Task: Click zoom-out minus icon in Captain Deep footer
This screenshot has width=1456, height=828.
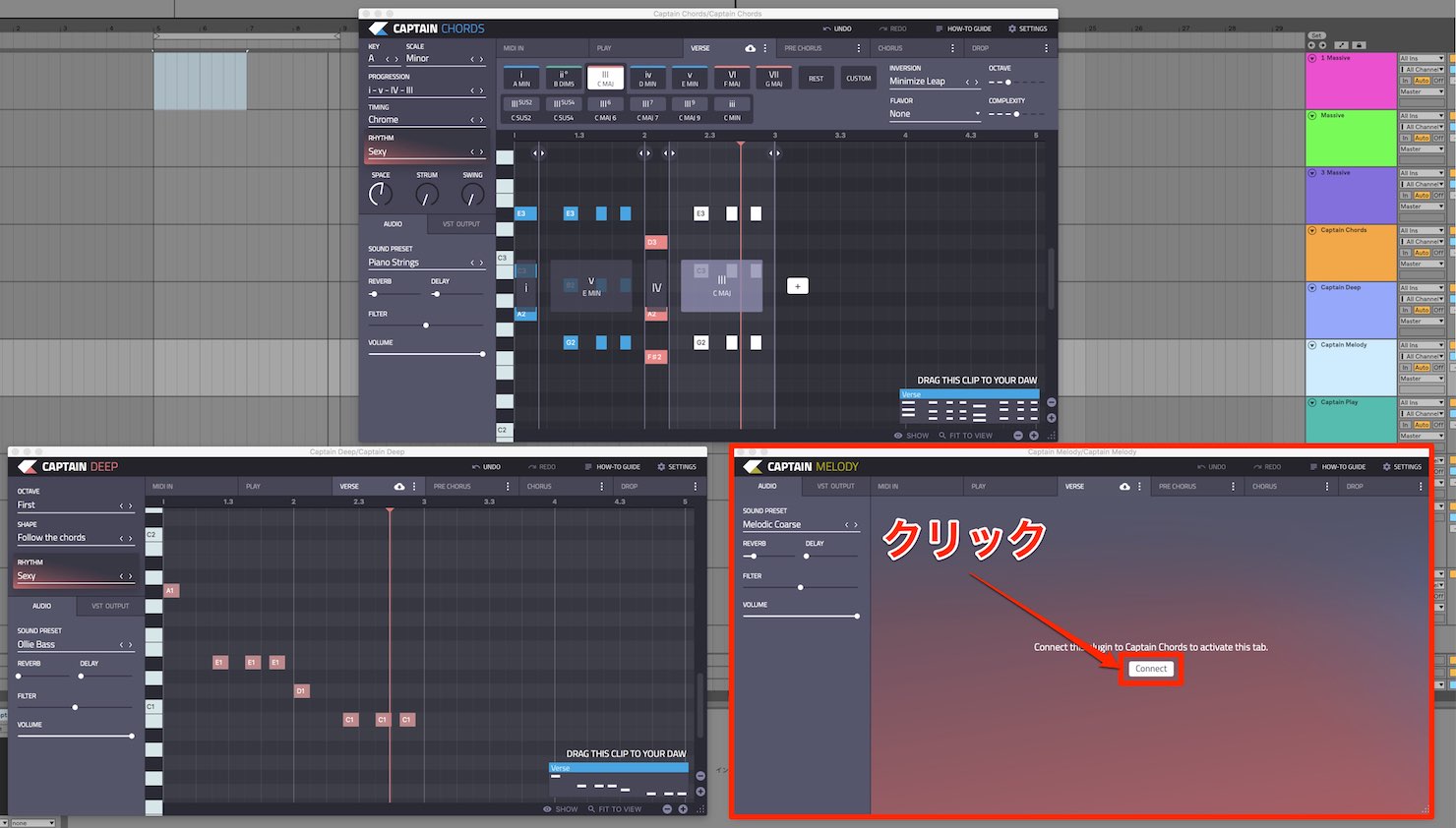Action: (x=667, y=809)
